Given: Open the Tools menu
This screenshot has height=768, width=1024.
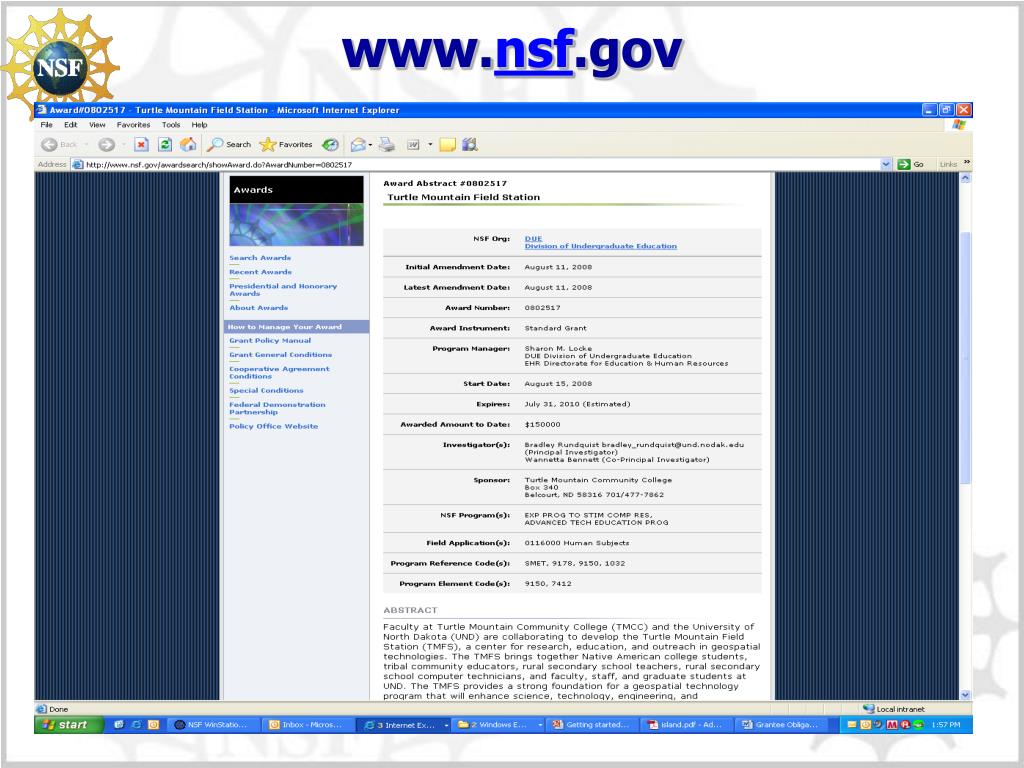Looking at the screenshot, I should (x=171, y=125).
